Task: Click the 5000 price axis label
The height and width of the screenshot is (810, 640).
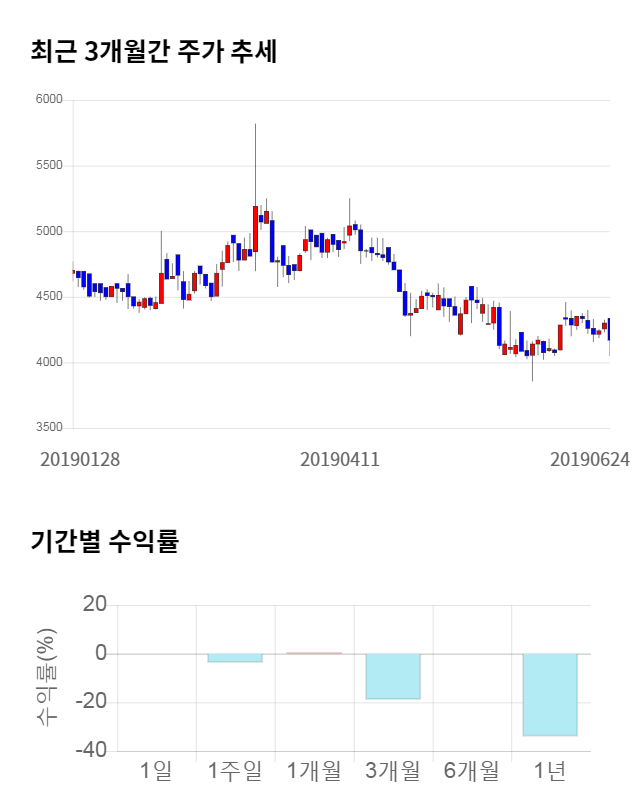Action: [50, 231]
